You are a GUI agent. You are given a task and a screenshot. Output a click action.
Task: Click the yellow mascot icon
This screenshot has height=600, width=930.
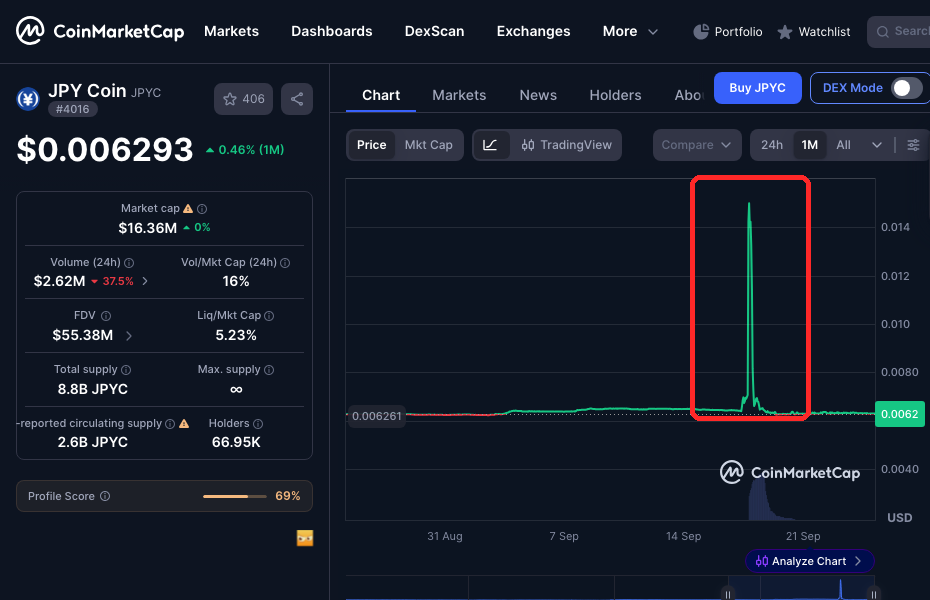305,538
